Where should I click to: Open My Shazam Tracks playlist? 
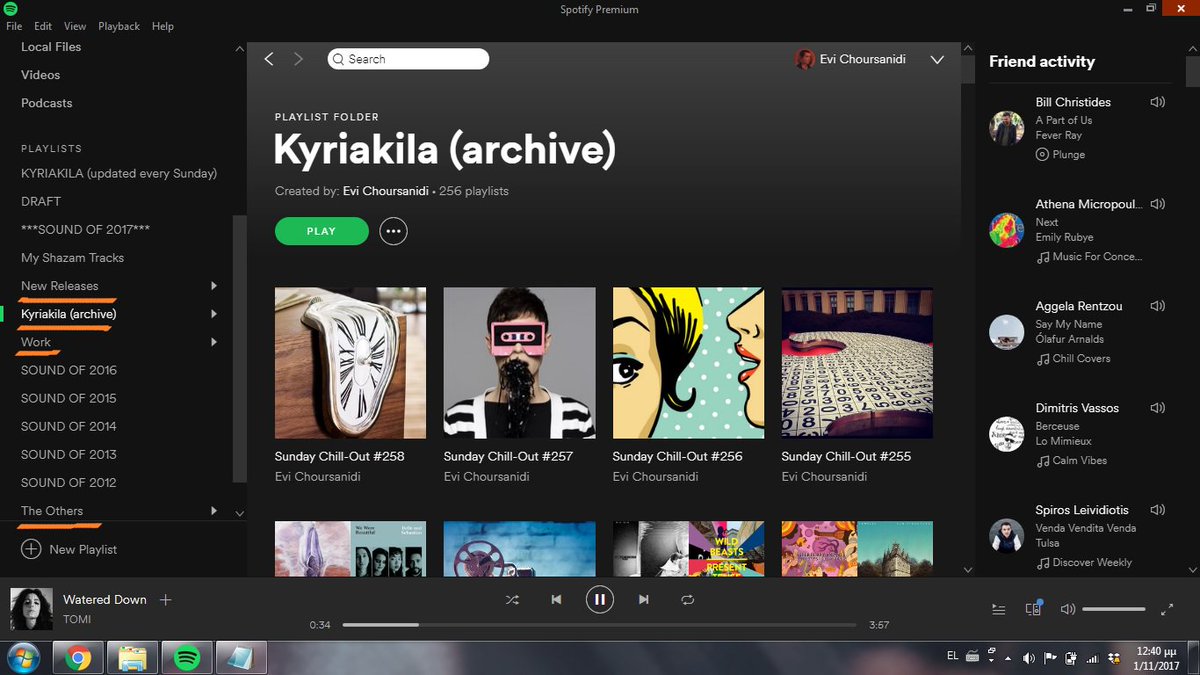point(73,258)
